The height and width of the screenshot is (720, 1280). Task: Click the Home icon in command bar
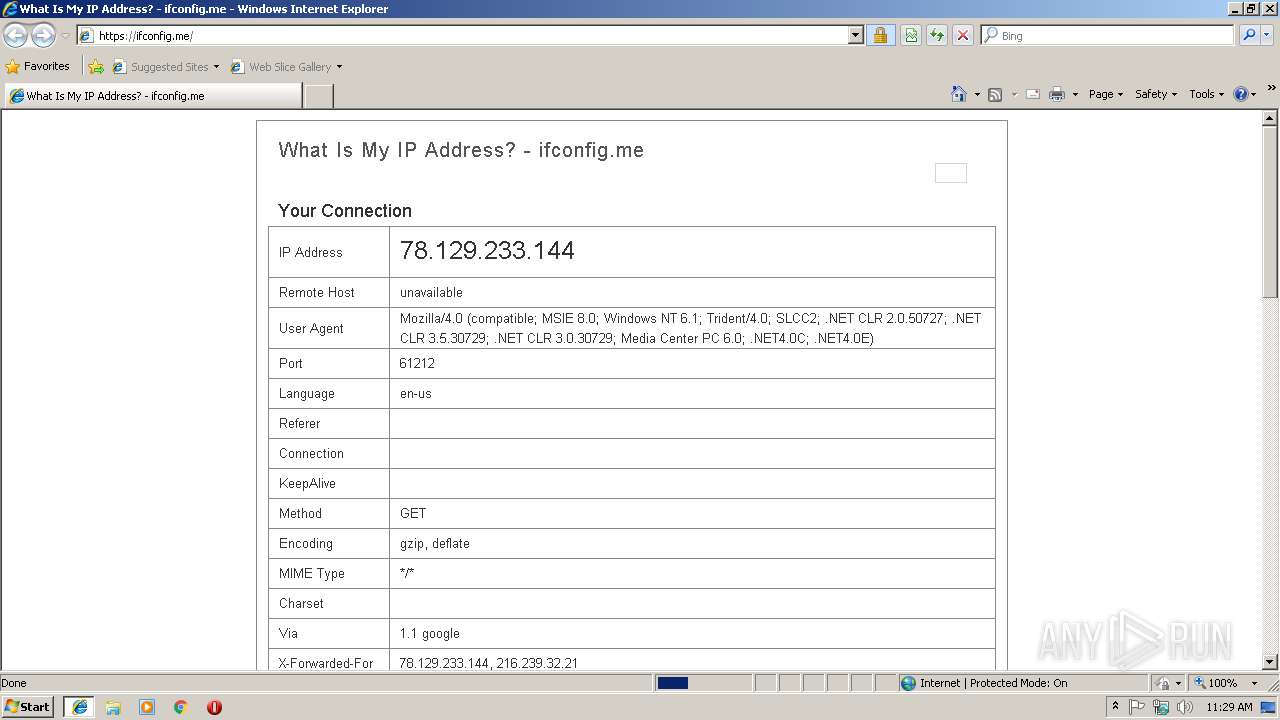click(x=959, y=94)
